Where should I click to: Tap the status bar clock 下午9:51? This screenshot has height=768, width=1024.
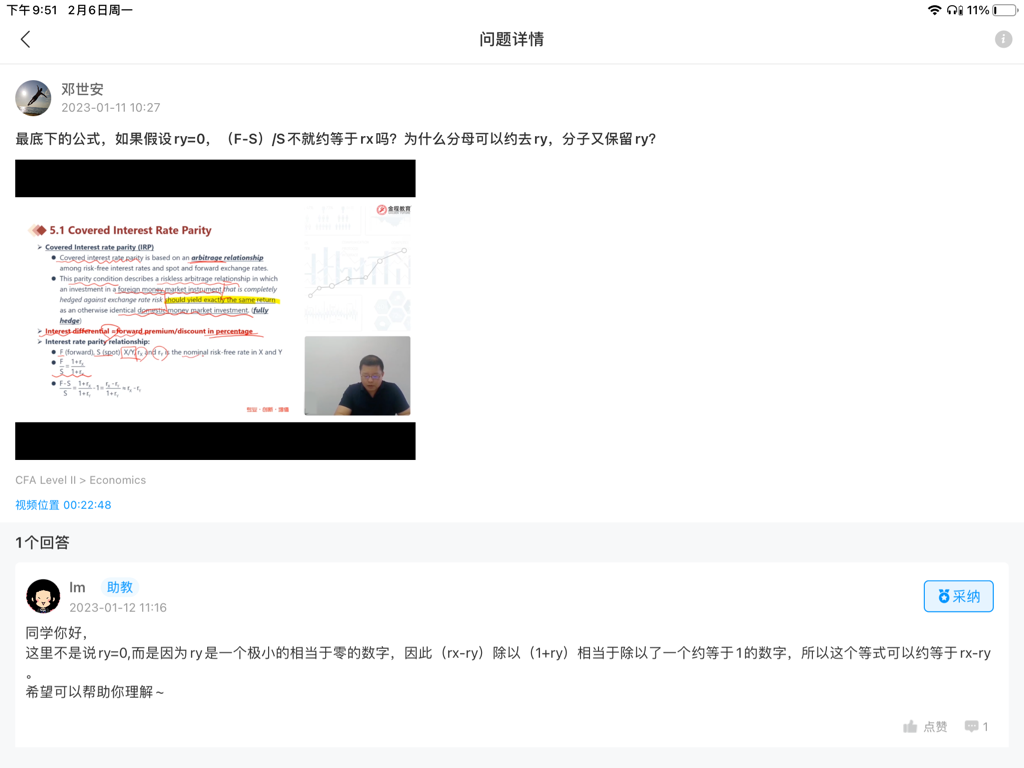click(x=31, y=10)
